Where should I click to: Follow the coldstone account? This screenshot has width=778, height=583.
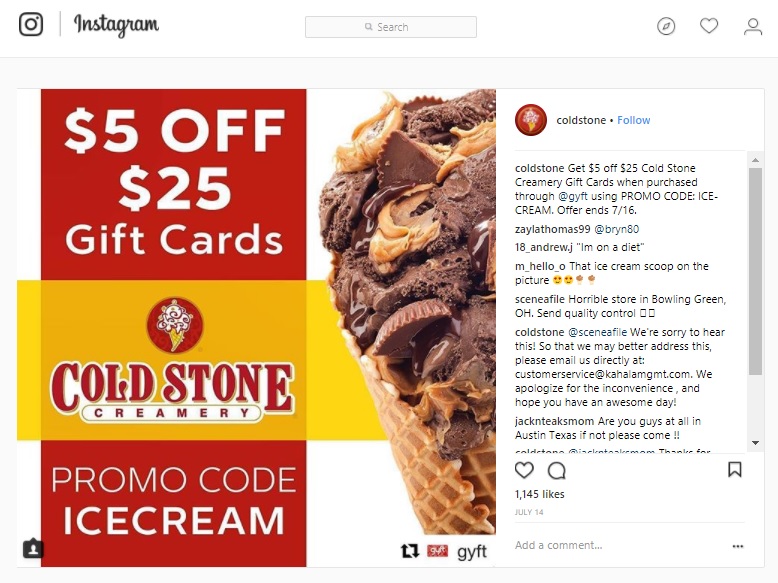point(634,120)
